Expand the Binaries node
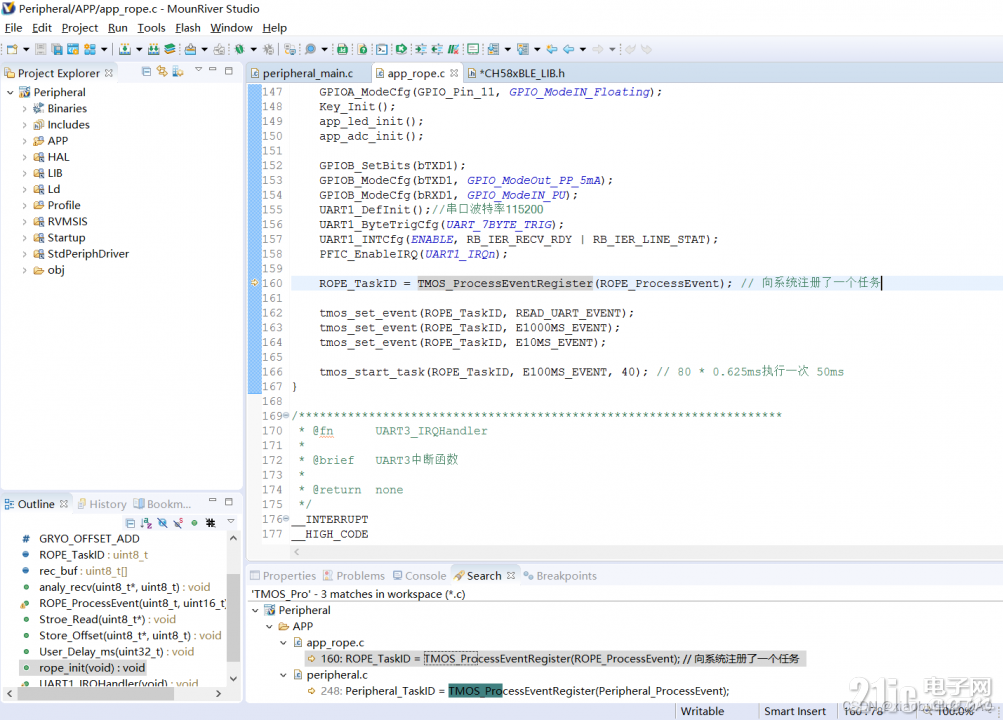The width and height of the screenshot is (1003, 720). (x=24, y=109)
